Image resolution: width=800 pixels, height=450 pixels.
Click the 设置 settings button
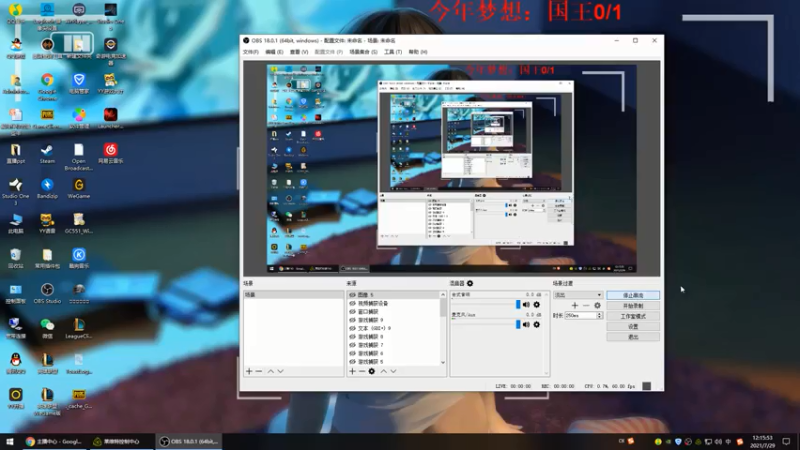pos(633,327)
